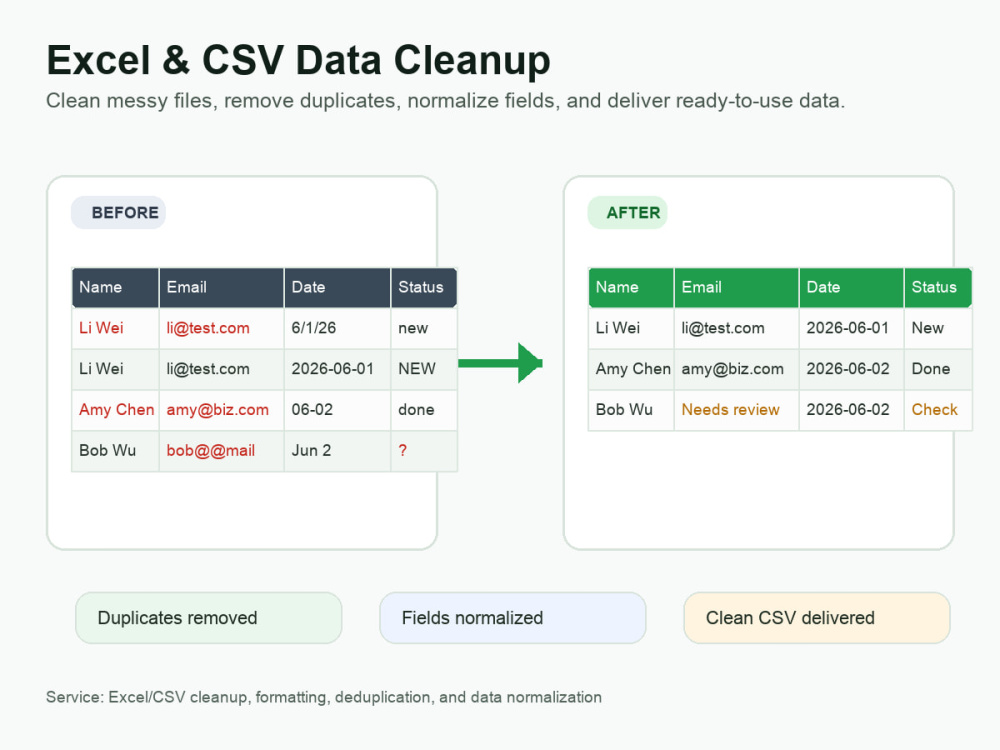Click "2026-06-01" in the After table

pos(851,328)
